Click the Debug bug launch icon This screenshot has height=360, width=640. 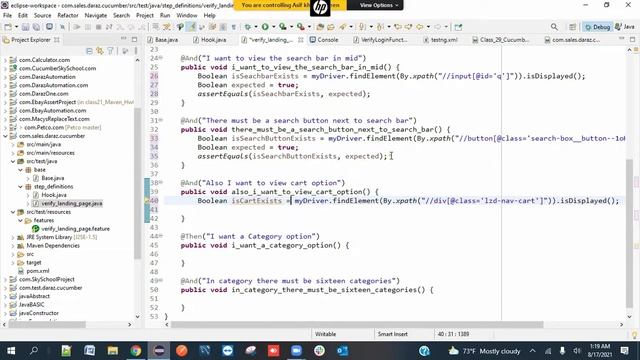[247, 27]
